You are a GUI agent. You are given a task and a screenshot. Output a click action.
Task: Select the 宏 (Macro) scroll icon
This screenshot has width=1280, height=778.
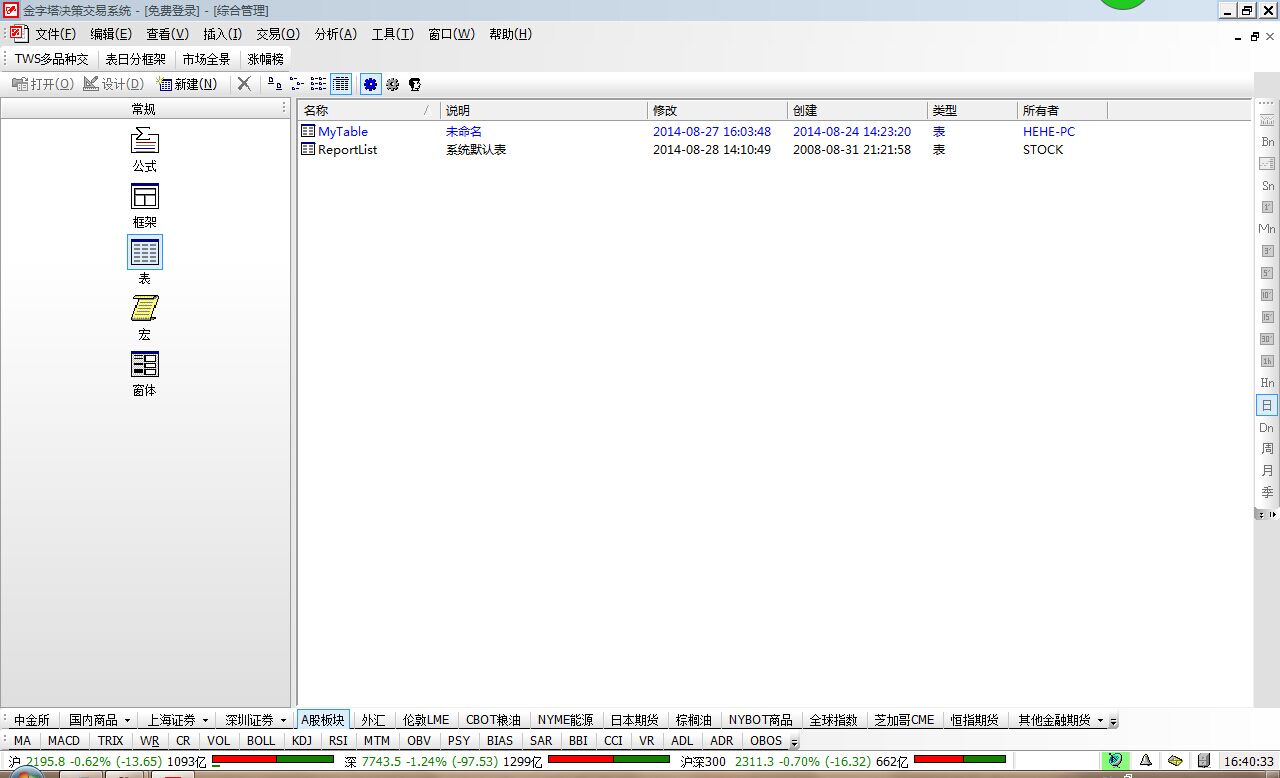(x=144, y=308)
